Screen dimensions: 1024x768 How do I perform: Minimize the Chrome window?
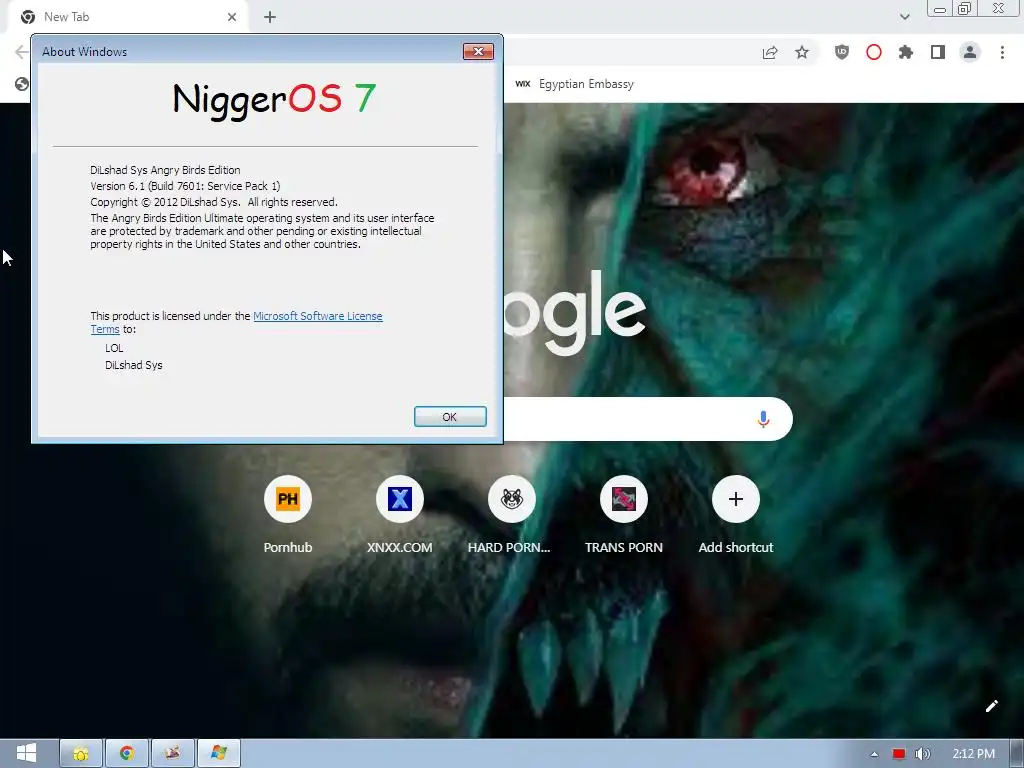[x=940, y=9]
